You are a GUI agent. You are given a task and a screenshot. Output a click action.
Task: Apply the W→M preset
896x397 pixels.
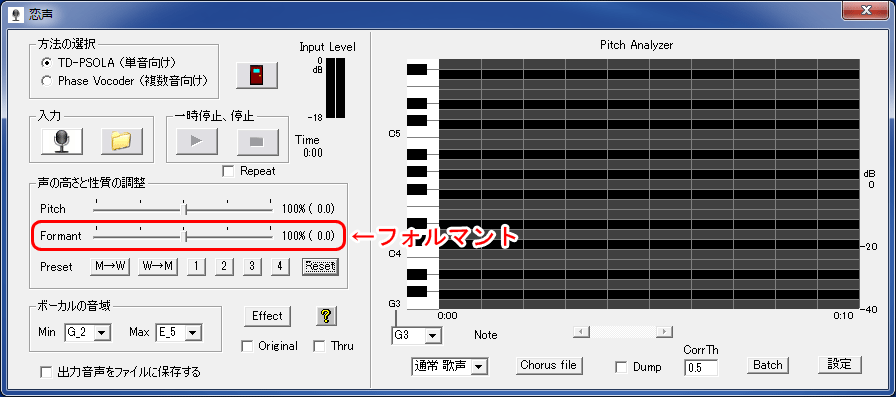click(158, 266)
